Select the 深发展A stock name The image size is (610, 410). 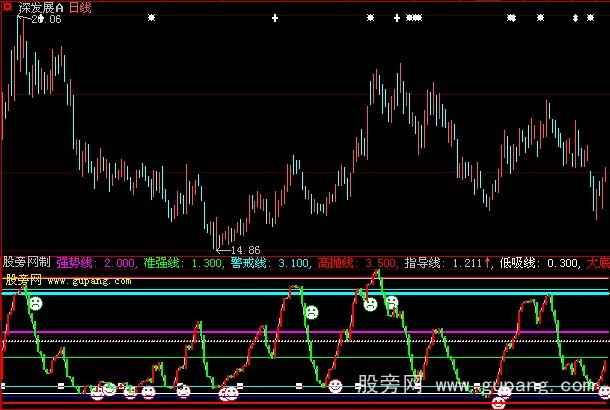(x=34, y=7)
